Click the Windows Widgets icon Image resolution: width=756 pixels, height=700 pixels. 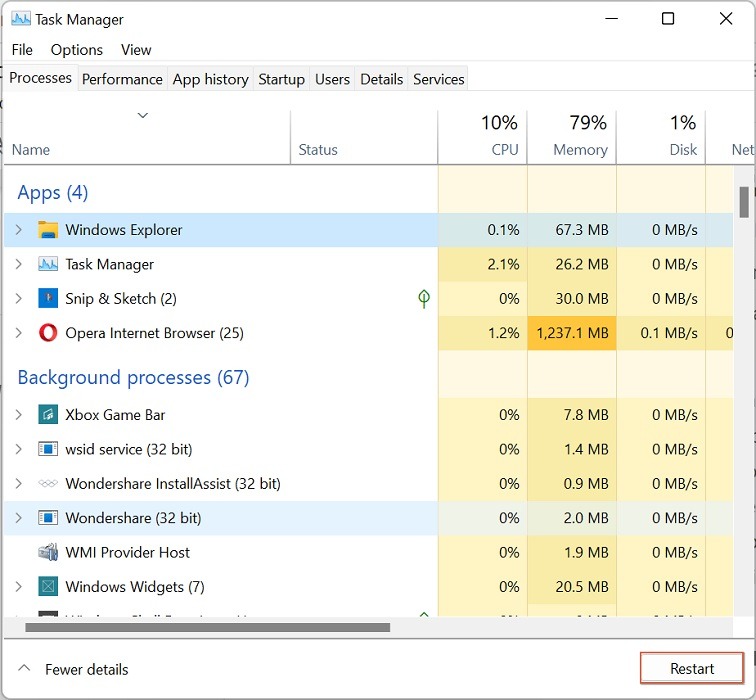(48, 586)
